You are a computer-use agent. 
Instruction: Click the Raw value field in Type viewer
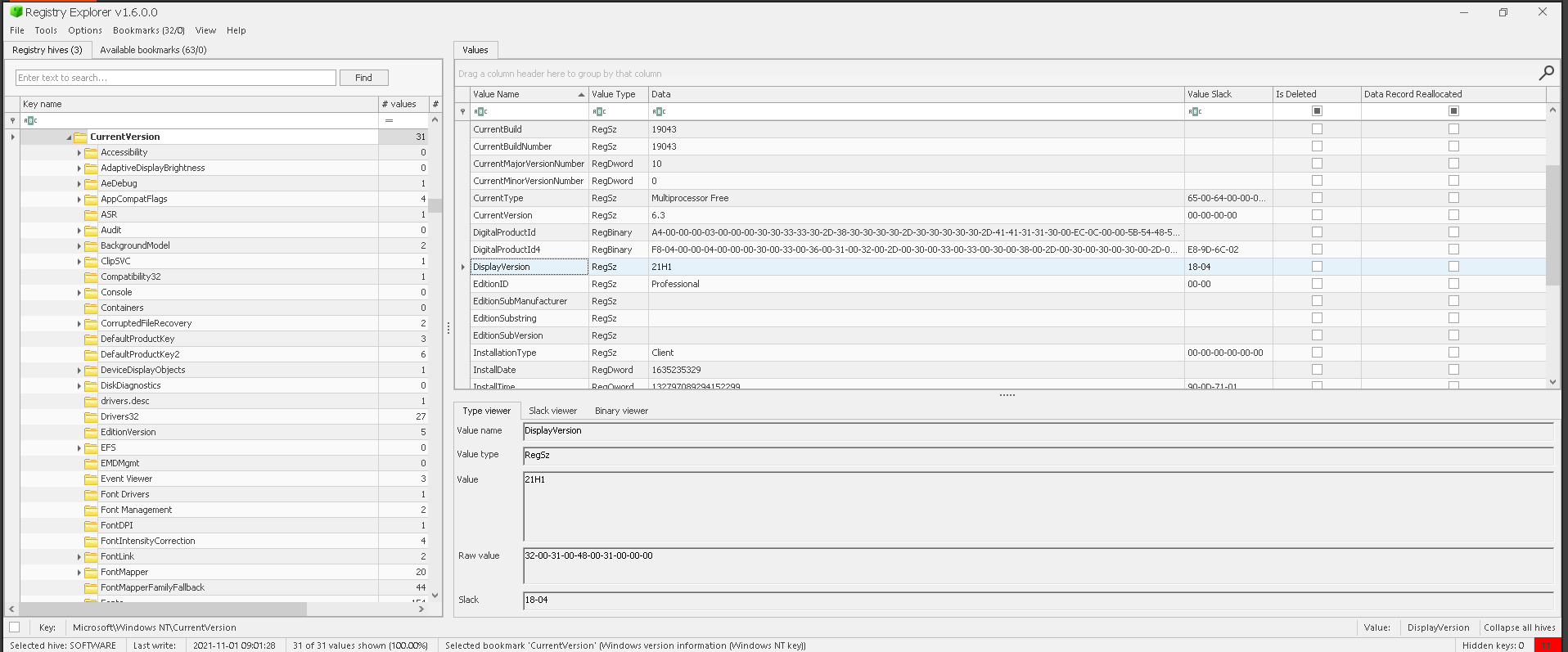pyautogui.click(x=1038, y=565)
